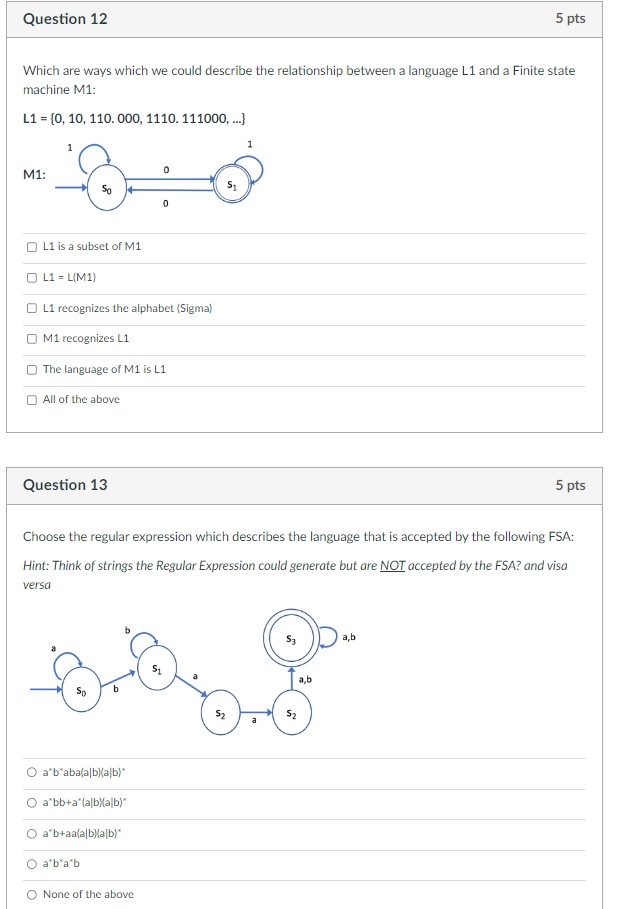Click double-circled state S3 in the FSA
This screenshot has height=909, width=629.
pos(292,637)
